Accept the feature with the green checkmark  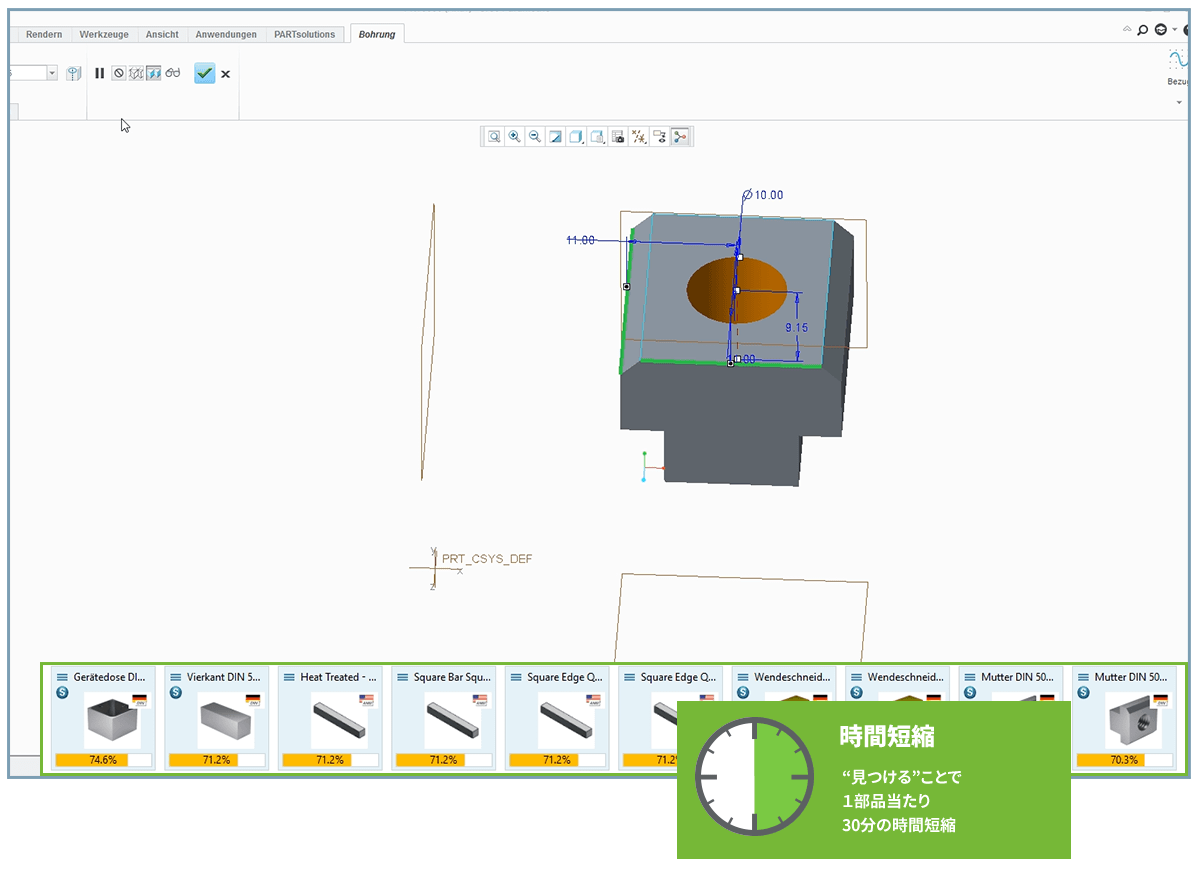[x=204, y=73]
